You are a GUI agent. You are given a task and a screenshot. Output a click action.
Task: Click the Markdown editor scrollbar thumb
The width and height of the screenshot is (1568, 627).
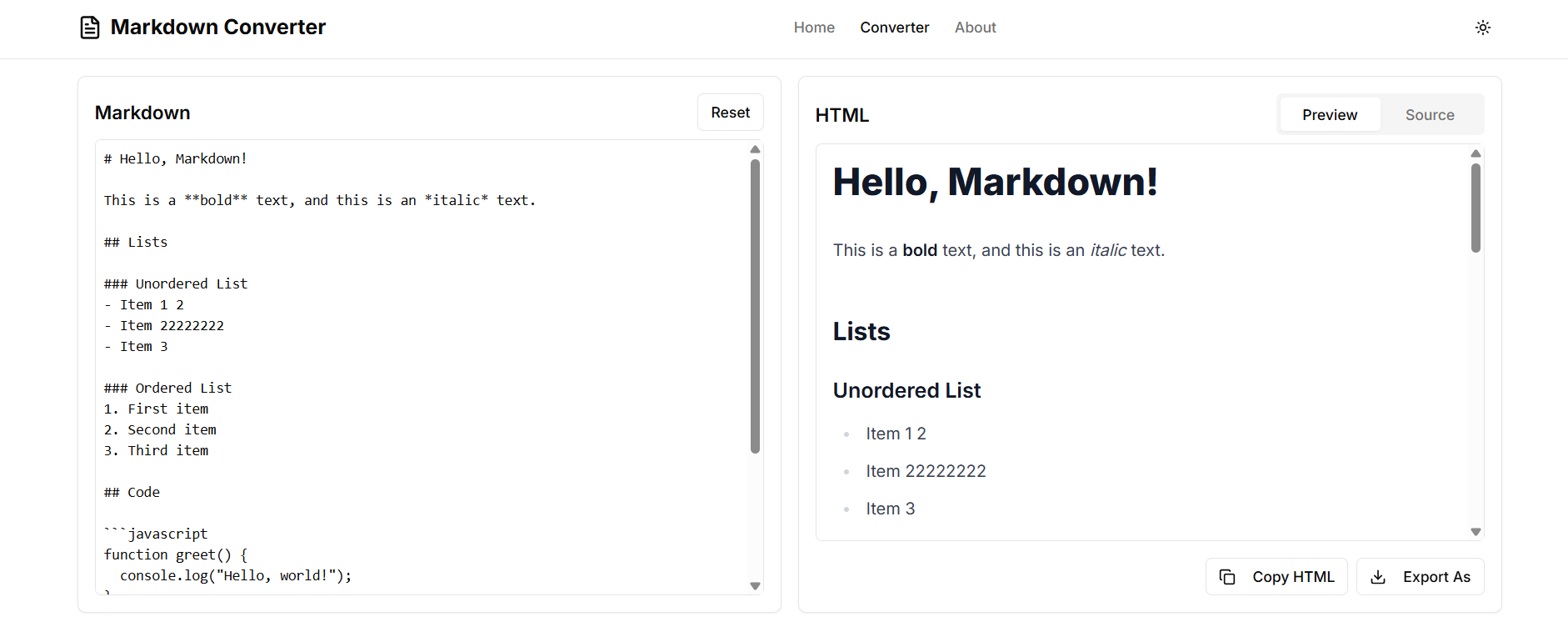(755, 306)
